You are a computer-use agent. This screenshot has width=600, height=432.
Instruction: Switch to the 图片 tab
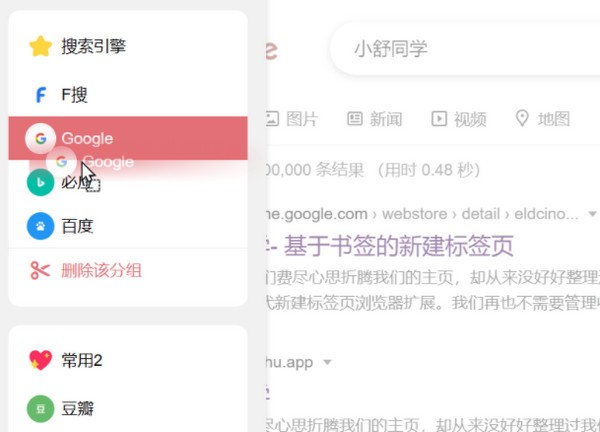click(x=292, y=119)
